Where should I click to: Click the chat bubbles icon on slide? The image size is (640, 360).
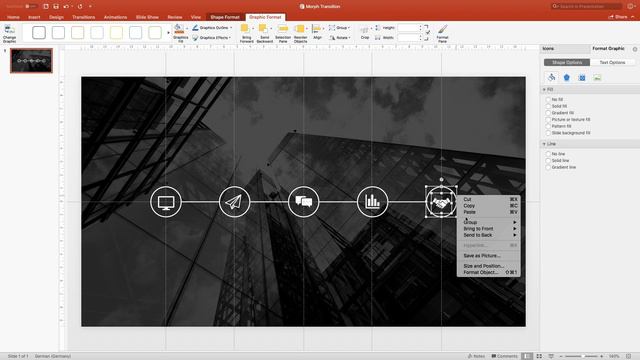coord(303,202)
